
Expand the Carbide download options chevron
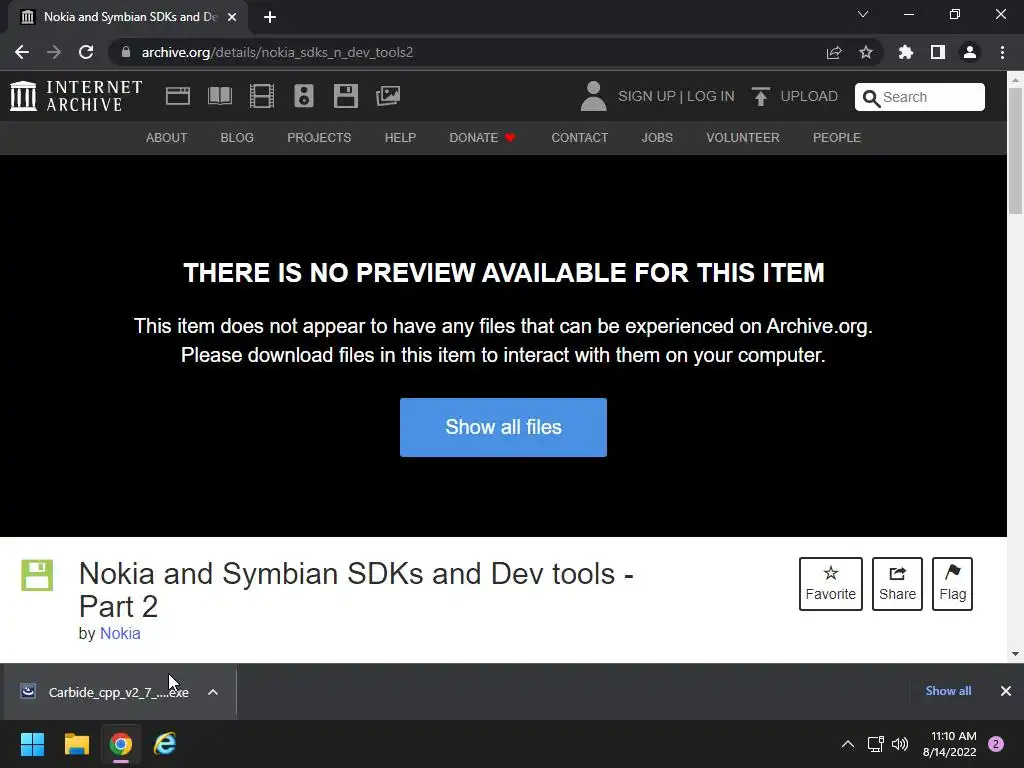[x=213, y=692]
